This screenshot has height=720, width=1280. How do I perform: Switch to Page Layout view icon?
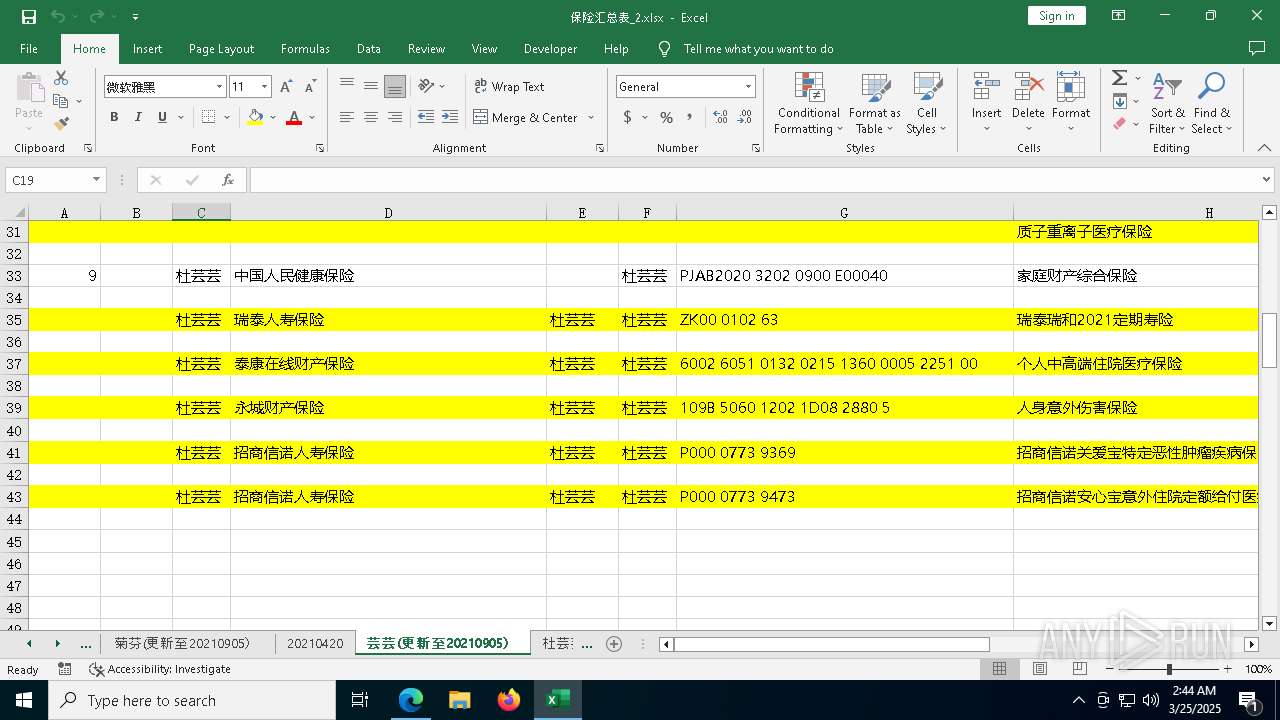click(1040, 669)
